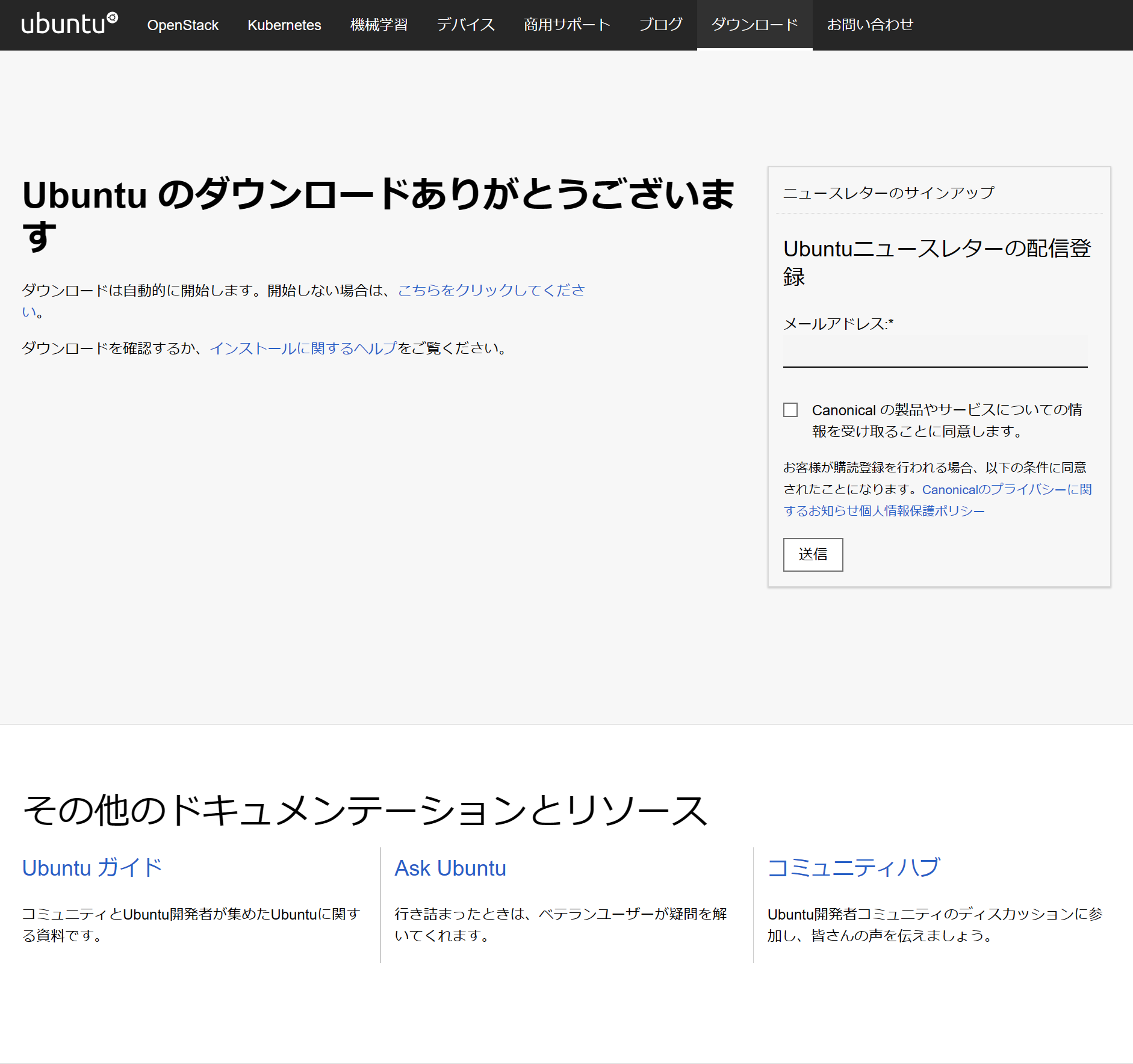The height and width of the screenshot is (1064, 1133).
Task: Click the description text under Ask Ubuntu
Action: (x=560, y=925)
